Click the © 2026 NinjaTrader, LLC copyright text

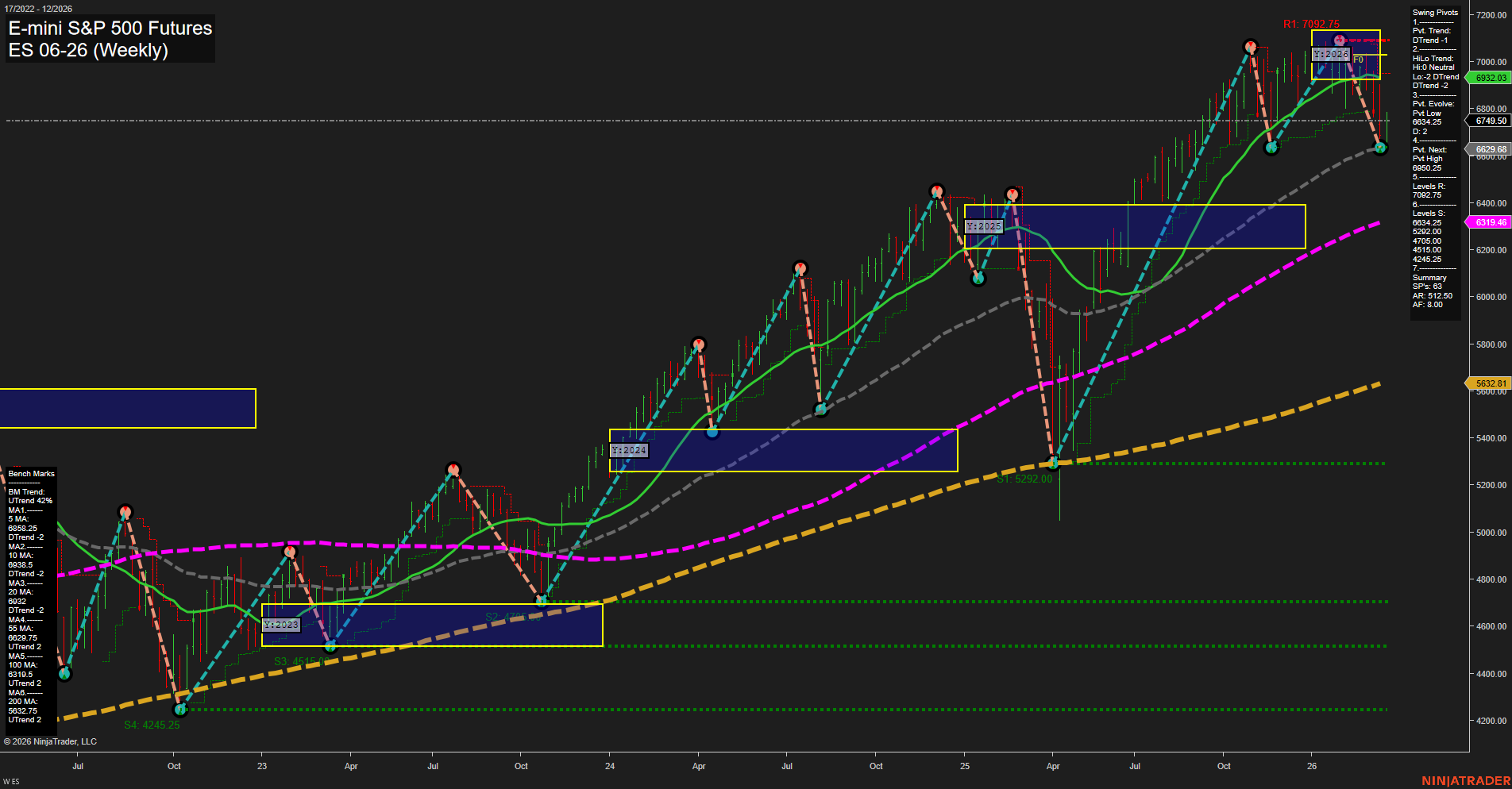pos(50,741)
